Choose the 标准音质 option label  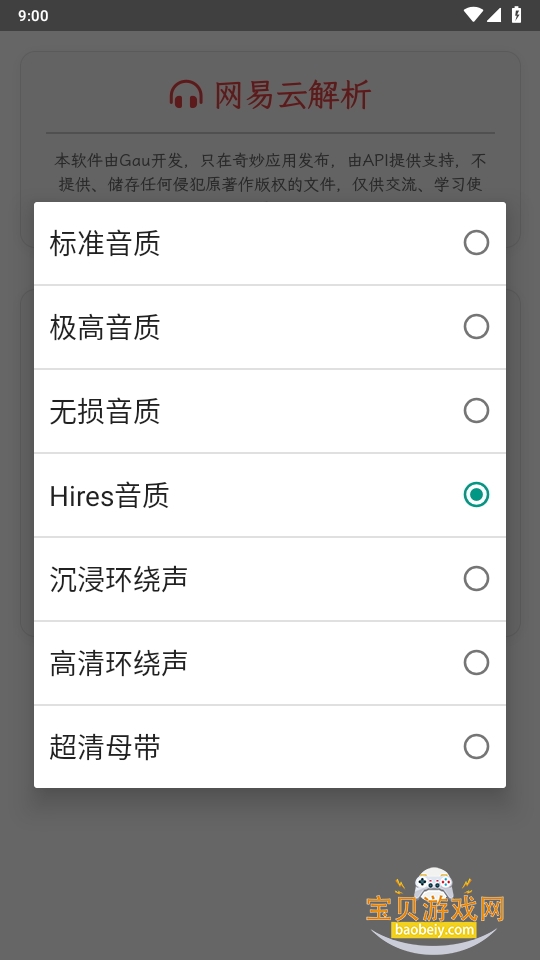click(x=105, y=243)
